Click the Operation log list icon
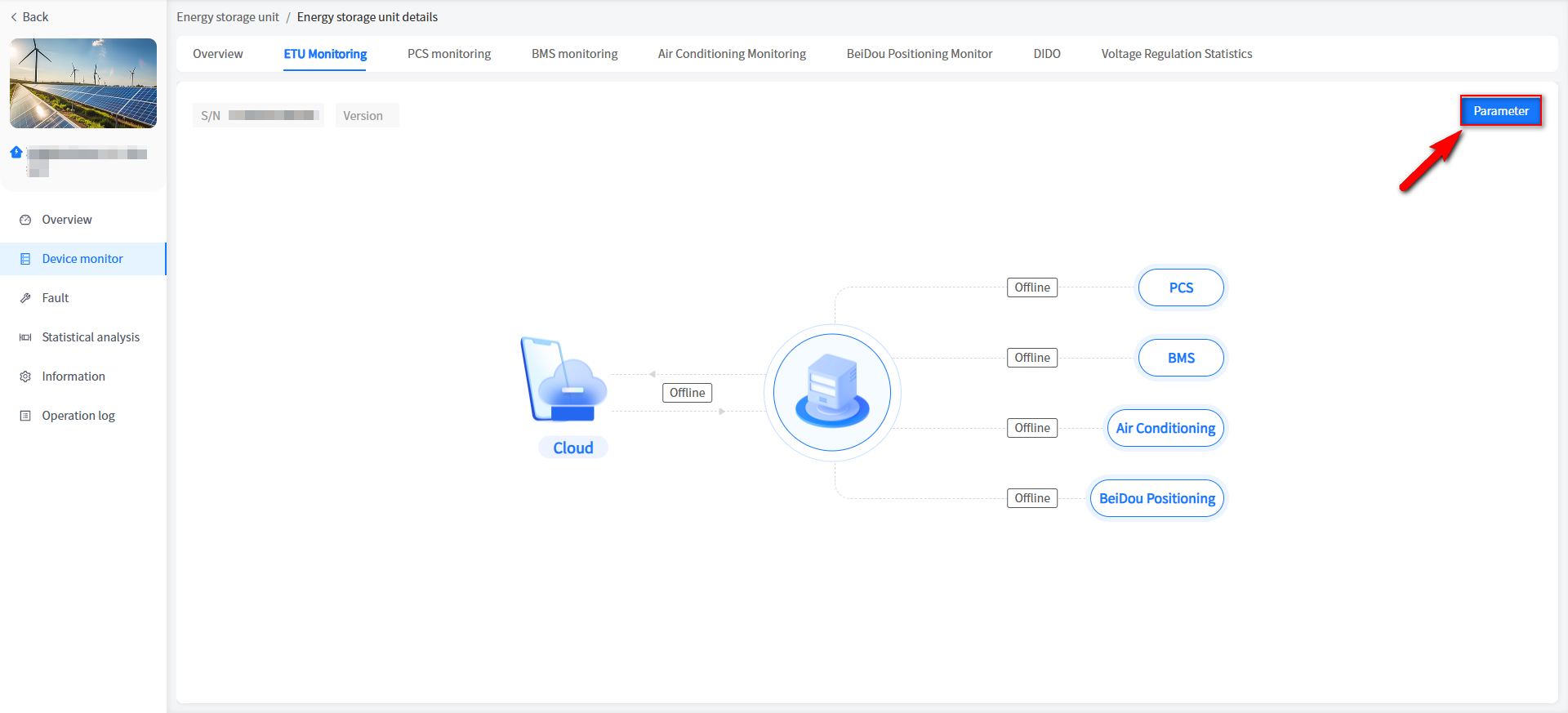Image resolution: width=1568 pixels, height=713 pixels. pyautogui.click(x=25, y=416)
